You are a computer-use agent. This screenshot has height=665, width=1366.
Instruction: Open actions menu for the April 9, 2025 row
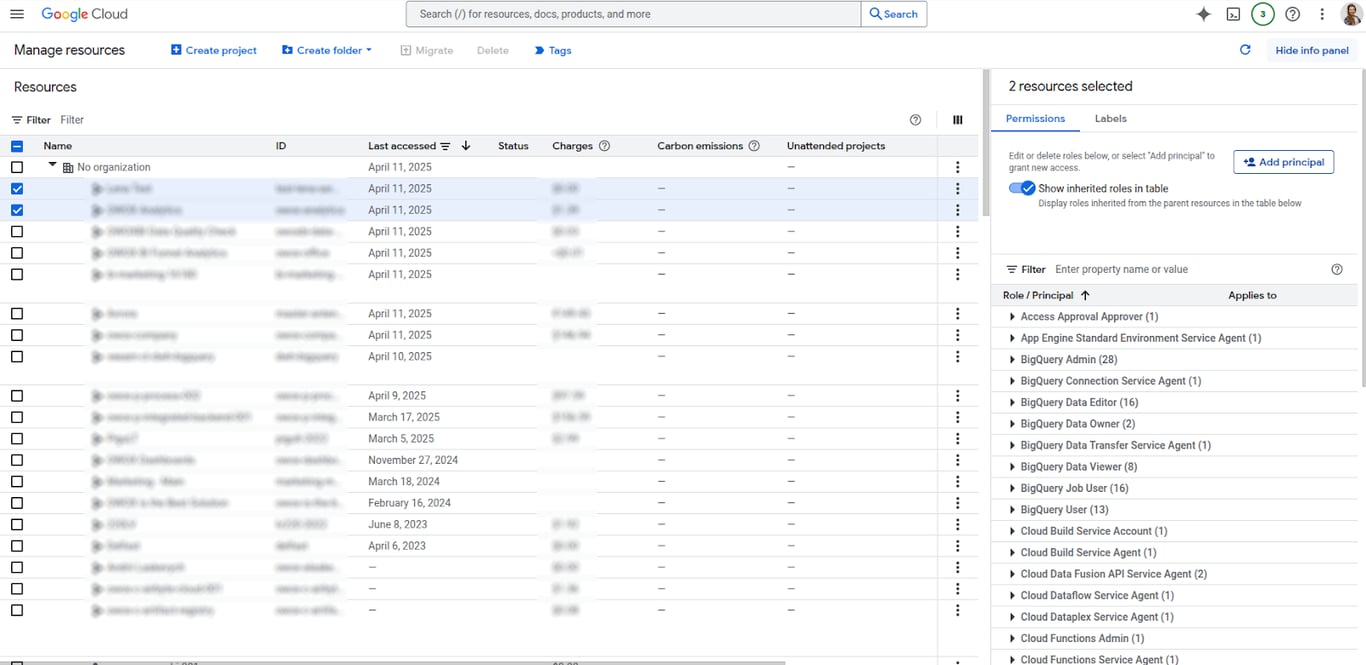[x=958, y=396]
